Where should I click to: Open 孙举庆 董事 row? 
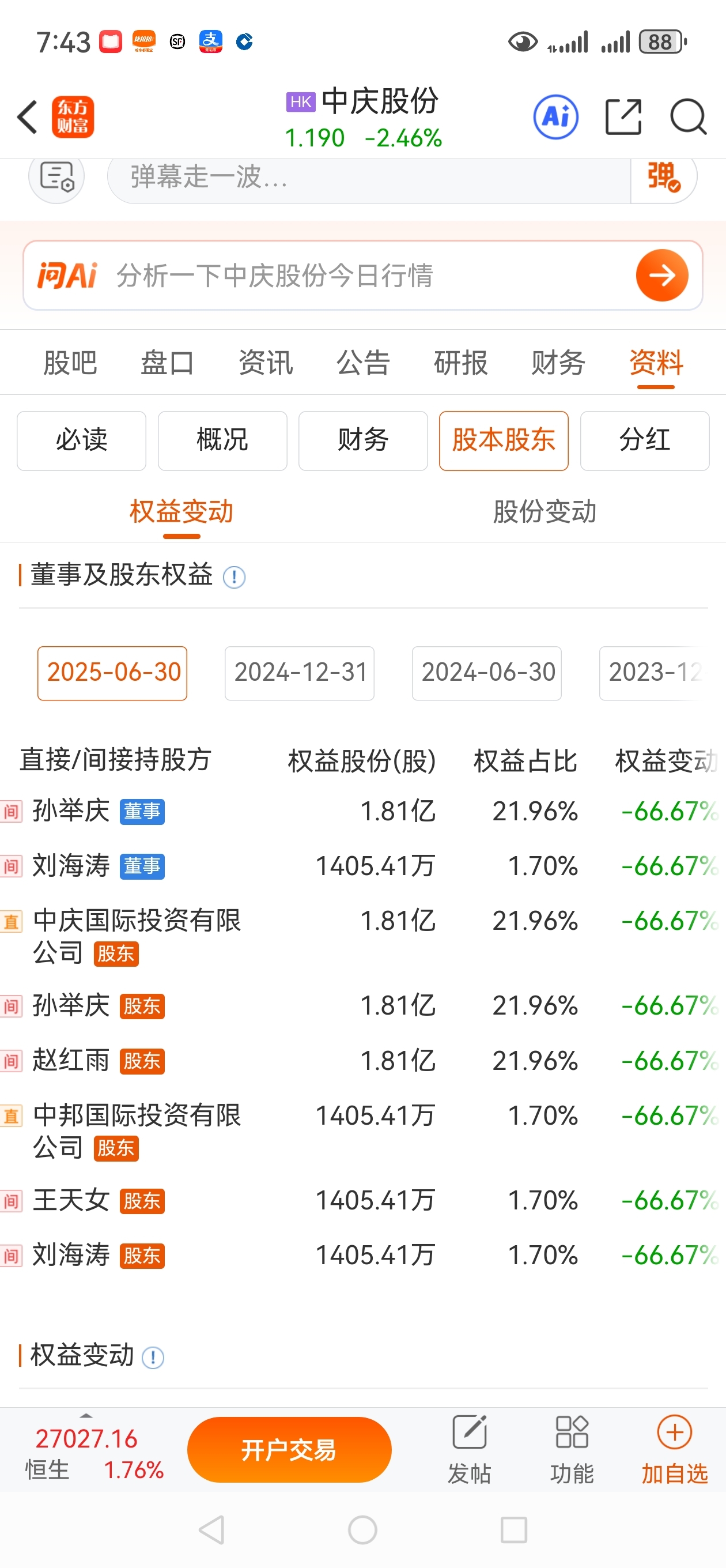tap(362, 812)
